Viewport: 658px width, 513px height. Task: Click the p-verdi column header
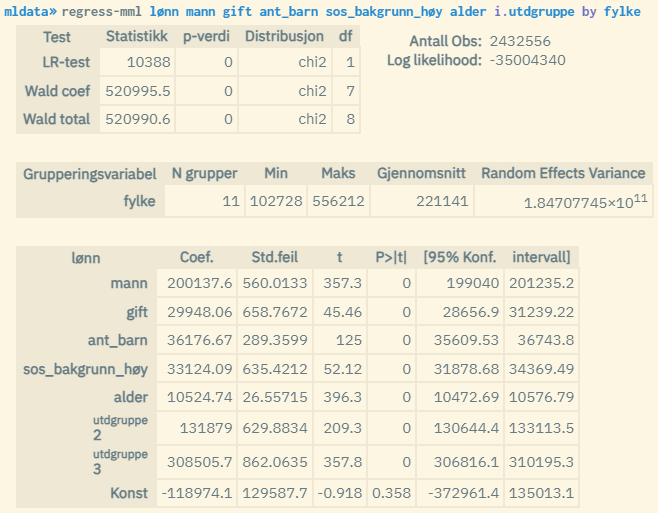click(x=206, y=37)
